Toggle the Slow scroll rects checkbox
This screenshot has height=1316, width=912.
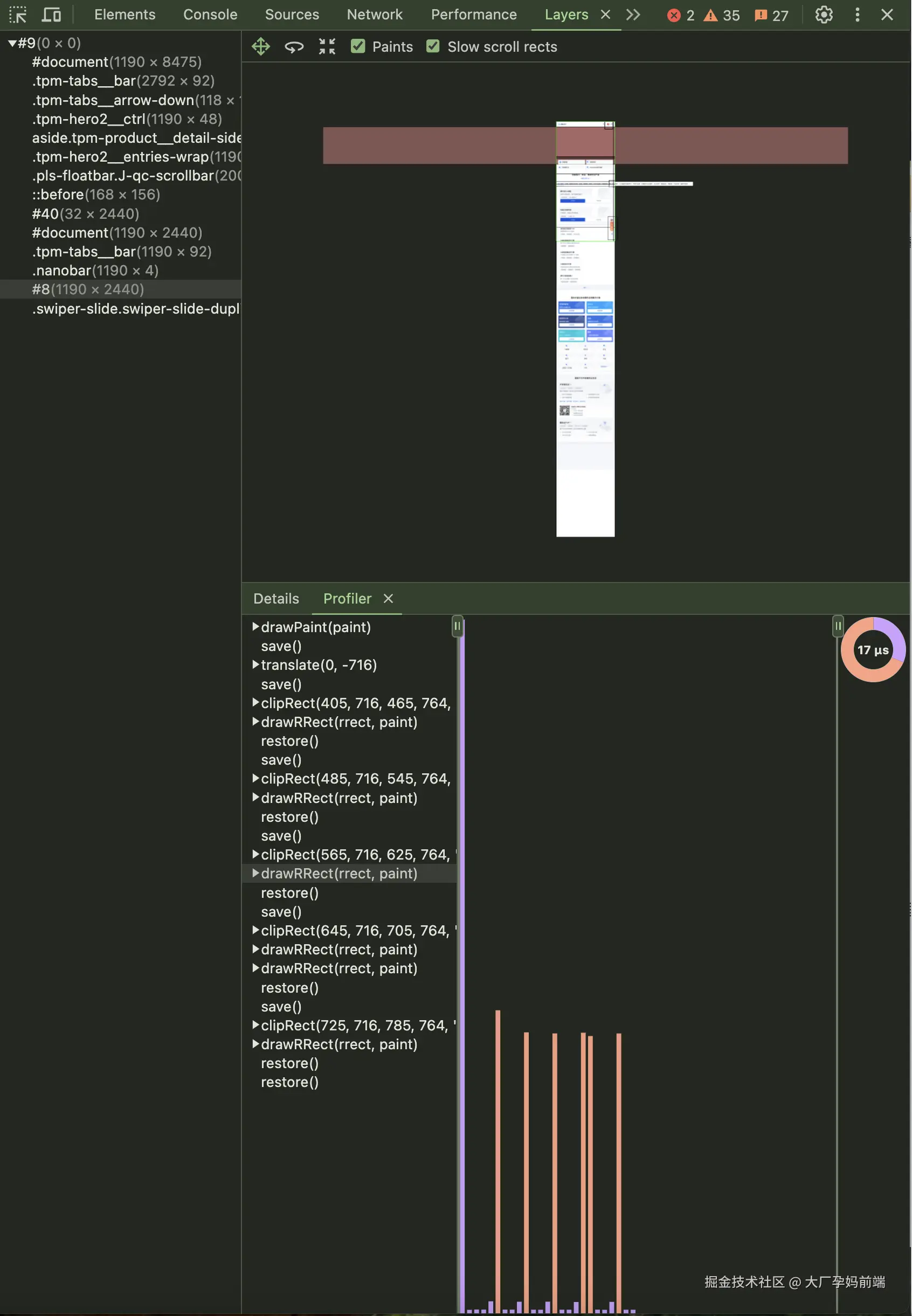433,46
